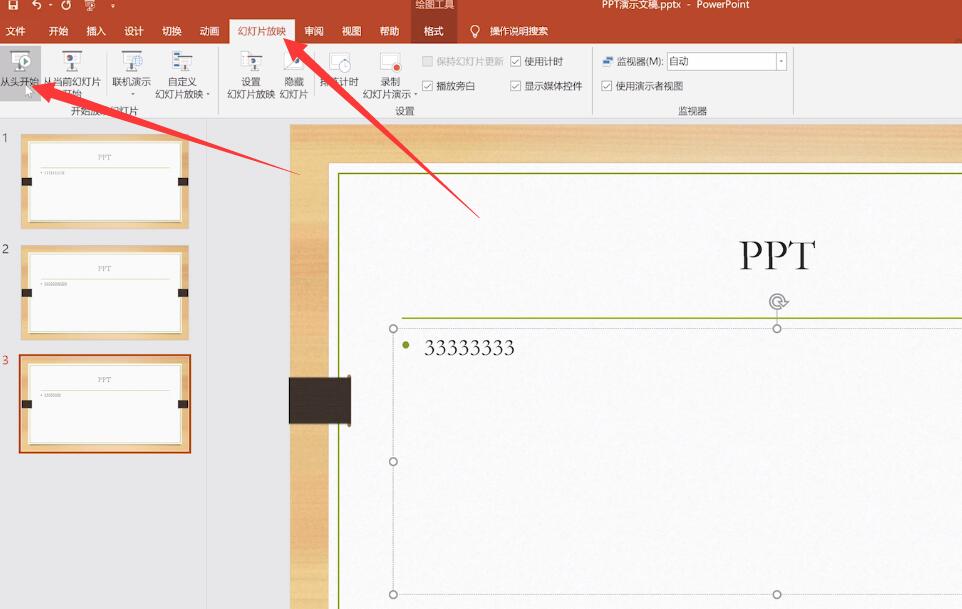Image resolution: width=962 pixels, height=609 pixels.
Task: Expand the 联机演示 dropdown arrow
Action: click(x=132, y=94)
